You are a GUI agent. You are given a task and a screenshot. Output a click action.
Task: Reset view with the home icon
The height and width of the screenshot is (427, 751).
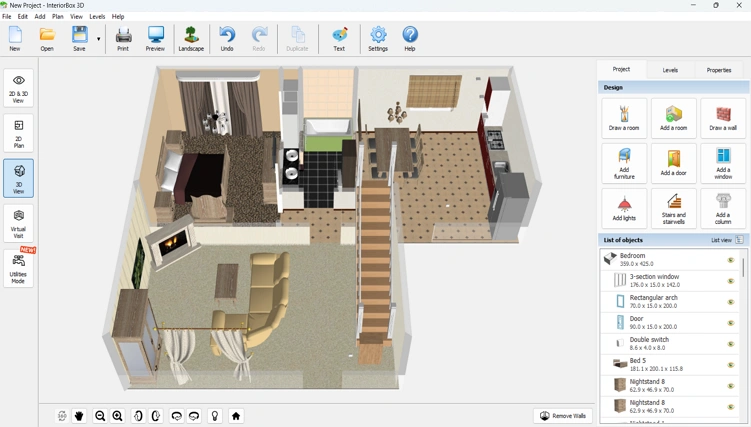(x=236, y=416)
